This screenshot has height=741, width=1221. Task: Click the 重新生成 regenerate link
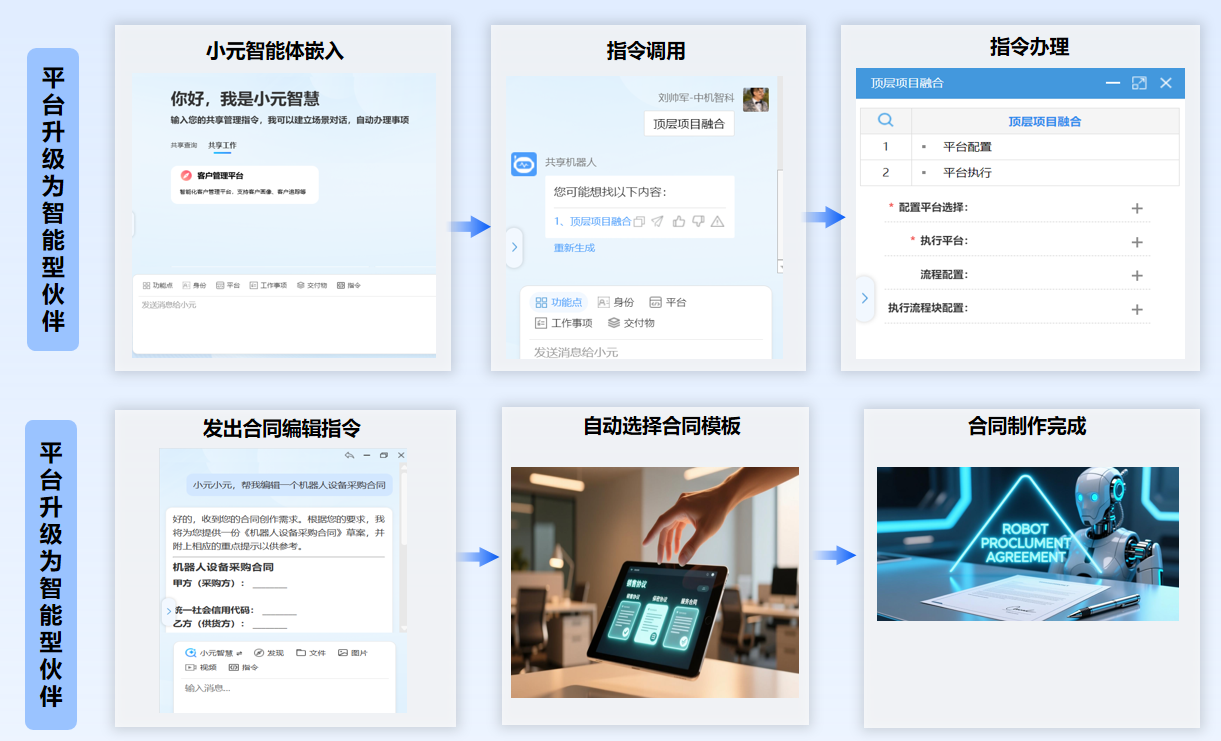click(x=574, y=248)
